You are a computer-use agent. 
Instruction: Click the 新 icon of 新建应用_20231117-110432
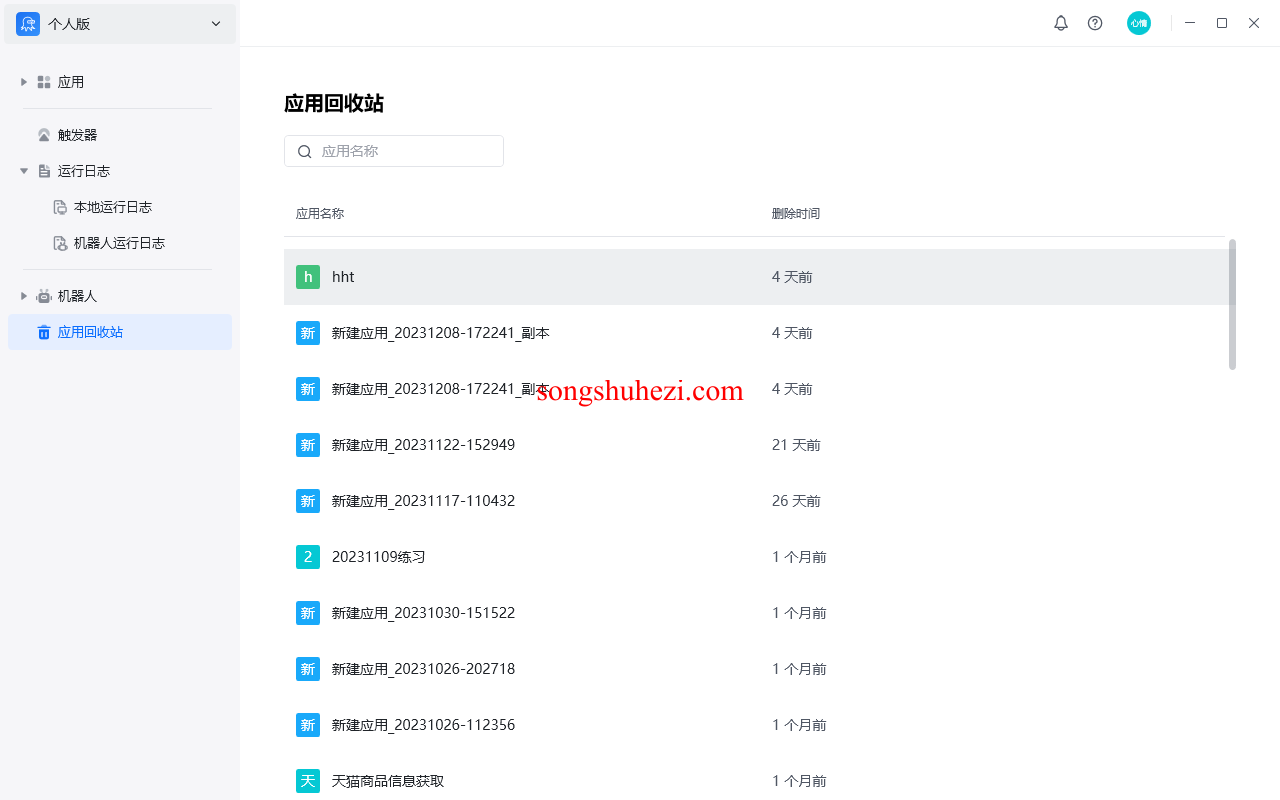[x=308, y=501]
